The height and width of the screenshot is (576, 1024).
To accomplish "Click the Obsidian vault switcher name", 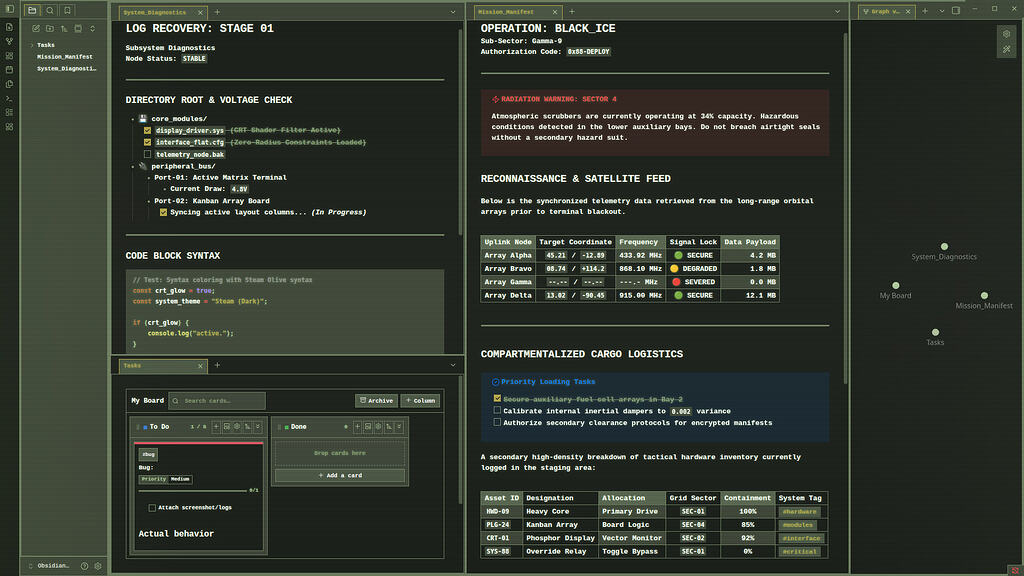I will tap(53, 566).
